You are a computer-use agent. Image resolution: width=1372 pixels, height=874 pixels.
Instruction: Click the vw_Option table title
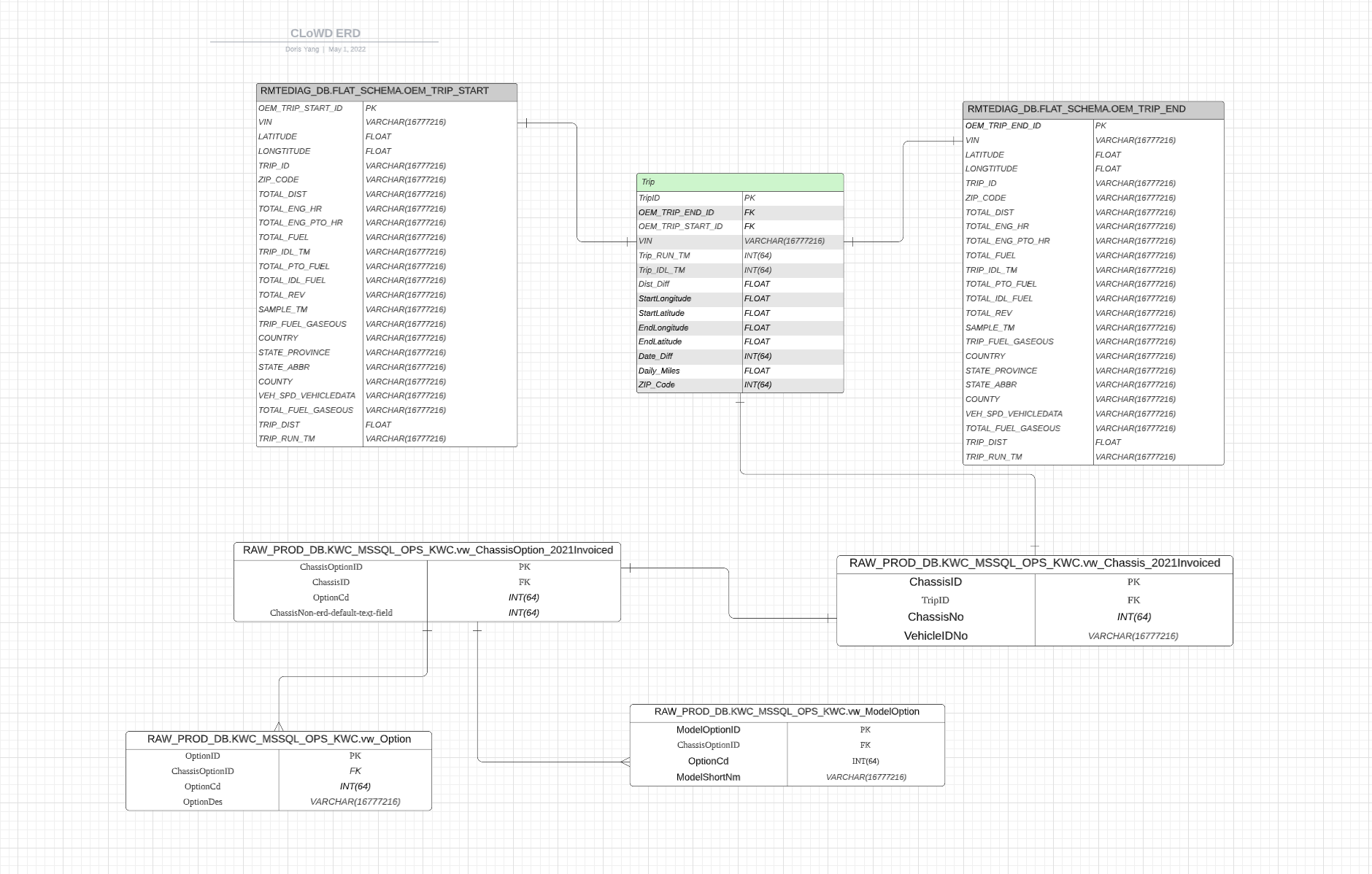pos(279,739)
